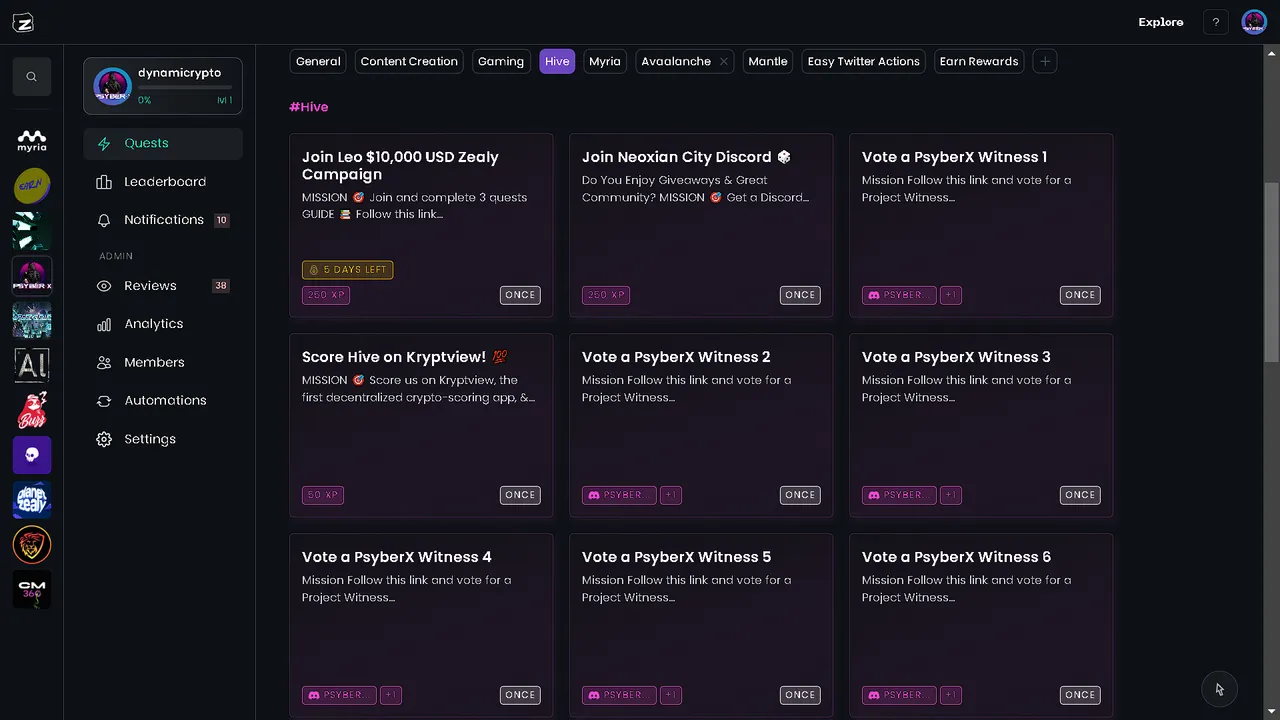Click ONCE badge on Neoxian Discord card
Image resolution: width=1280 pixels, height=720 pixels.
click(800, 295)
